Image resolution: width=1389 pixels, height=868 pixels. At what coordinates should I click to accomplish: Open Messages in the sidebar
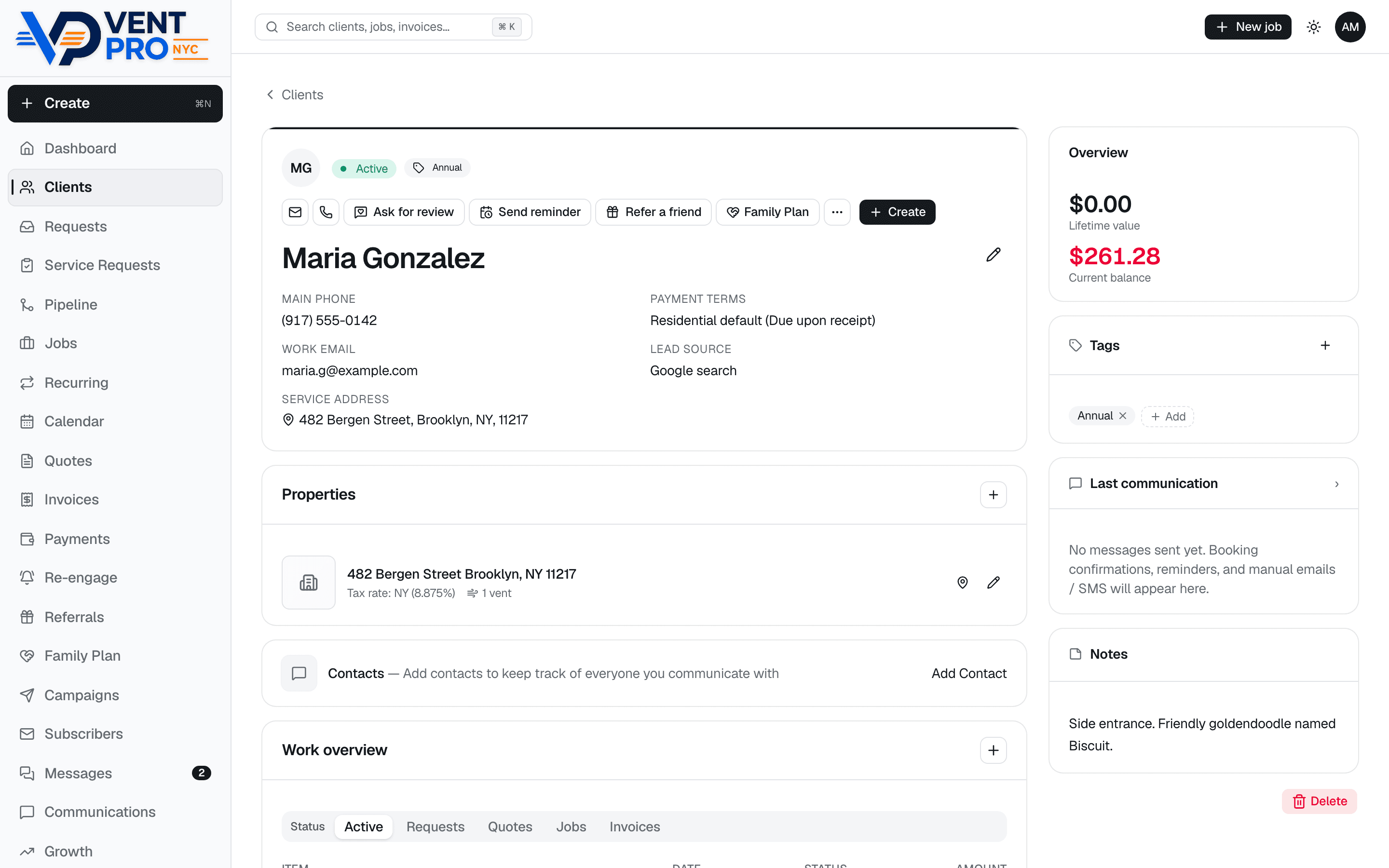coord(115,773)
